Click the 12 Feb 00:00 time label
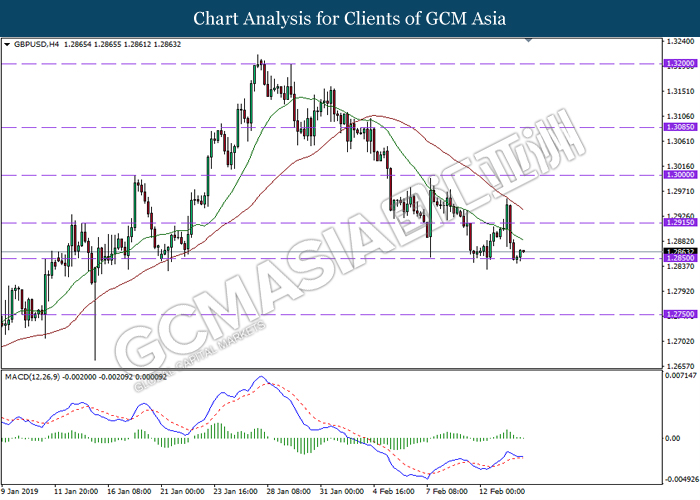 pyautogui.click(x=503, y=492)
